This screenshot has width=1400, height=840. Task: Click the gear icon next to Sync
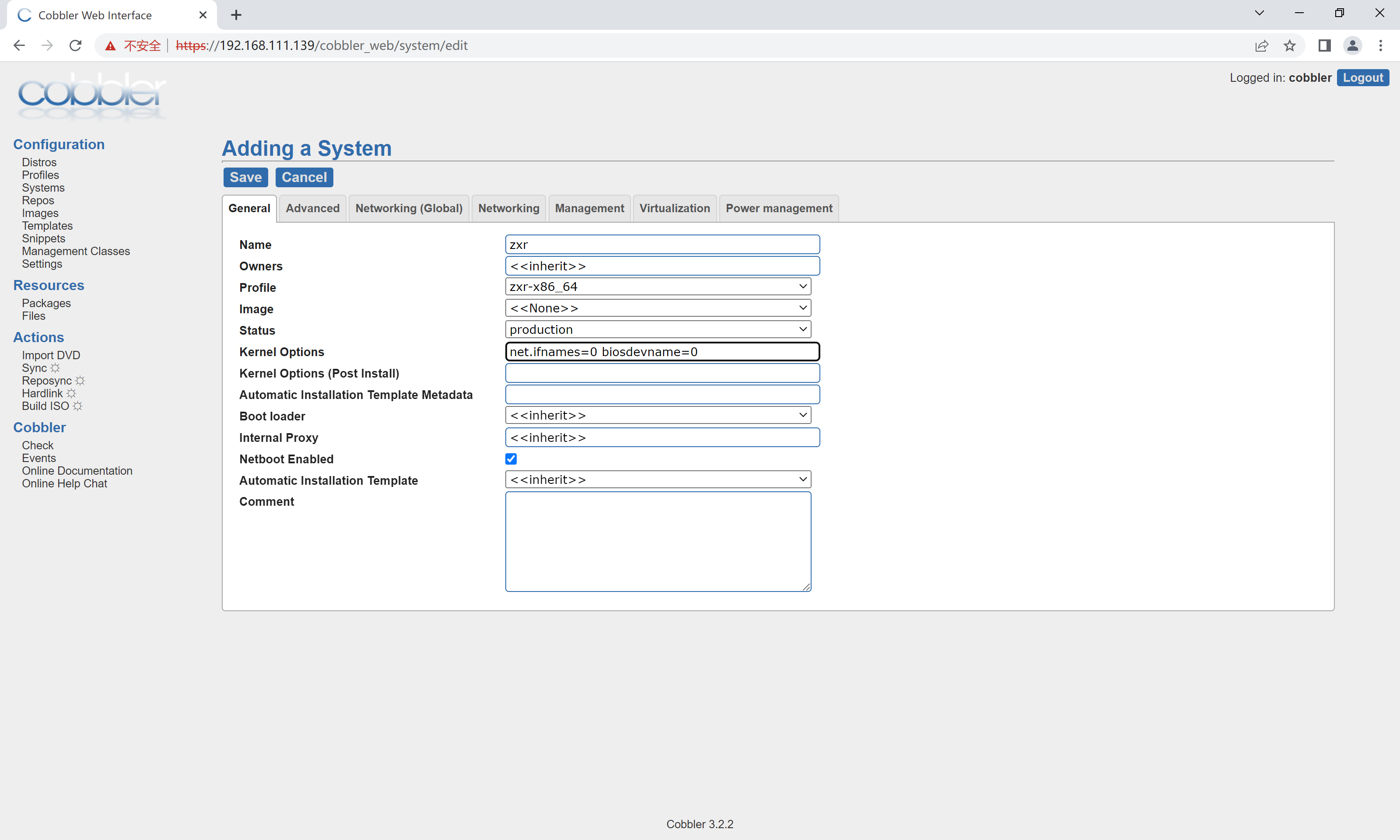(55, 368)
